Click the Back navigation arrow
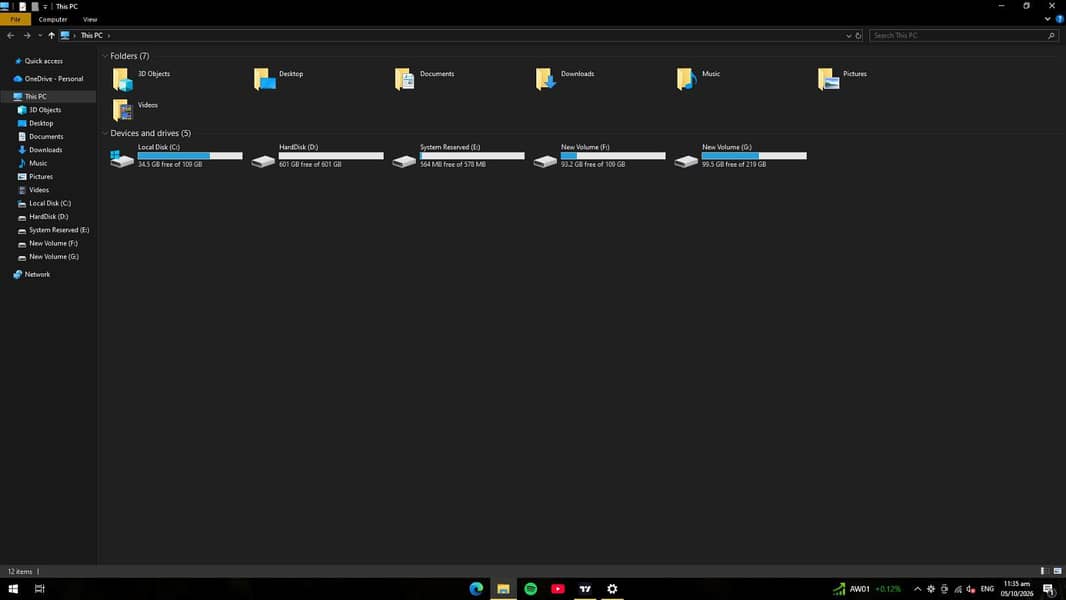1066x600 pixels. (10, 35)
